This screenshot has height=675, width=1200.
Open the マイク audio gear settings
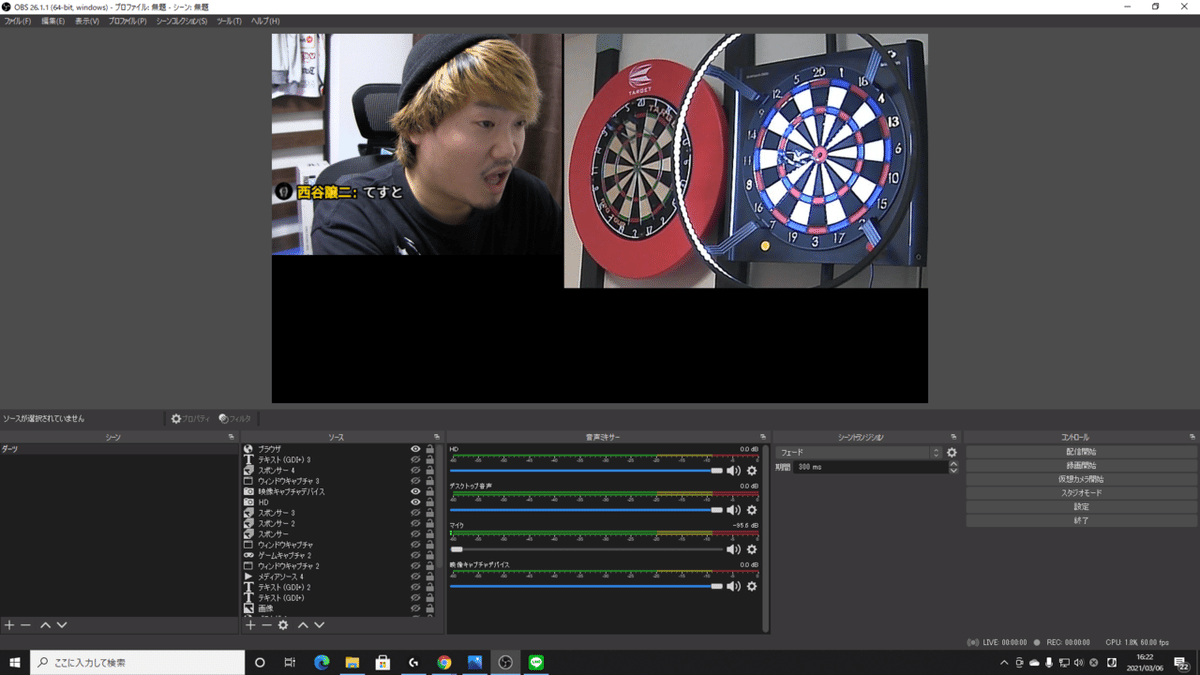(752, 549)
